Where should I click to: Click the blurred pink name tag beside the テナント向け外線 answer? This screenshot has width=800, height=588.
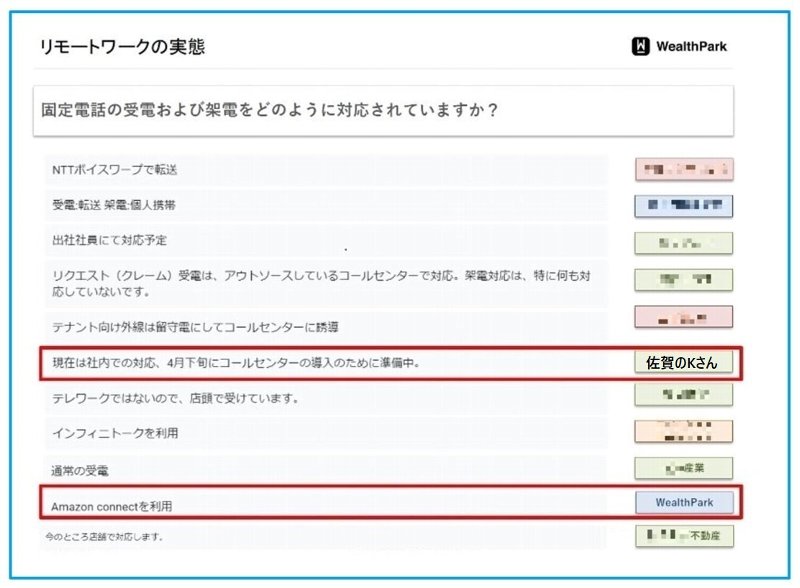(684, 316)
